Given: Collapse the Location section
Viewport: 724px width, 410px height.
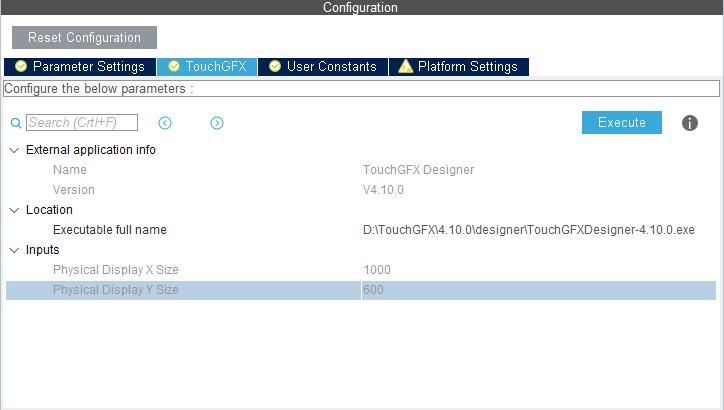Looking at the screenshot, I should coord(14,210).
